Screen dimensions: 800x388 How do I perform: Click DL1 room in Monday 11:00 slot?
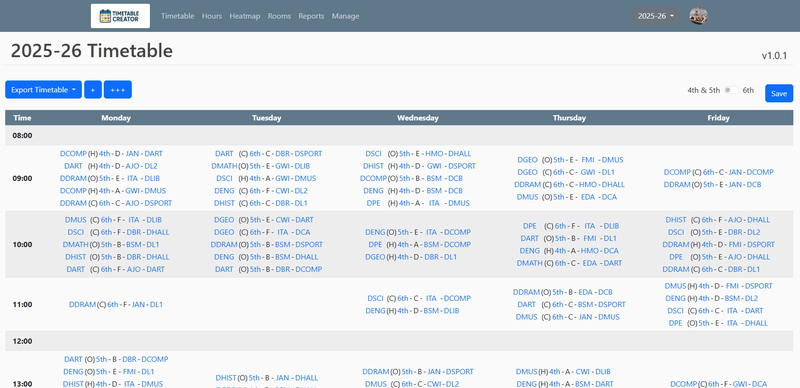click(x=156, y=304)
